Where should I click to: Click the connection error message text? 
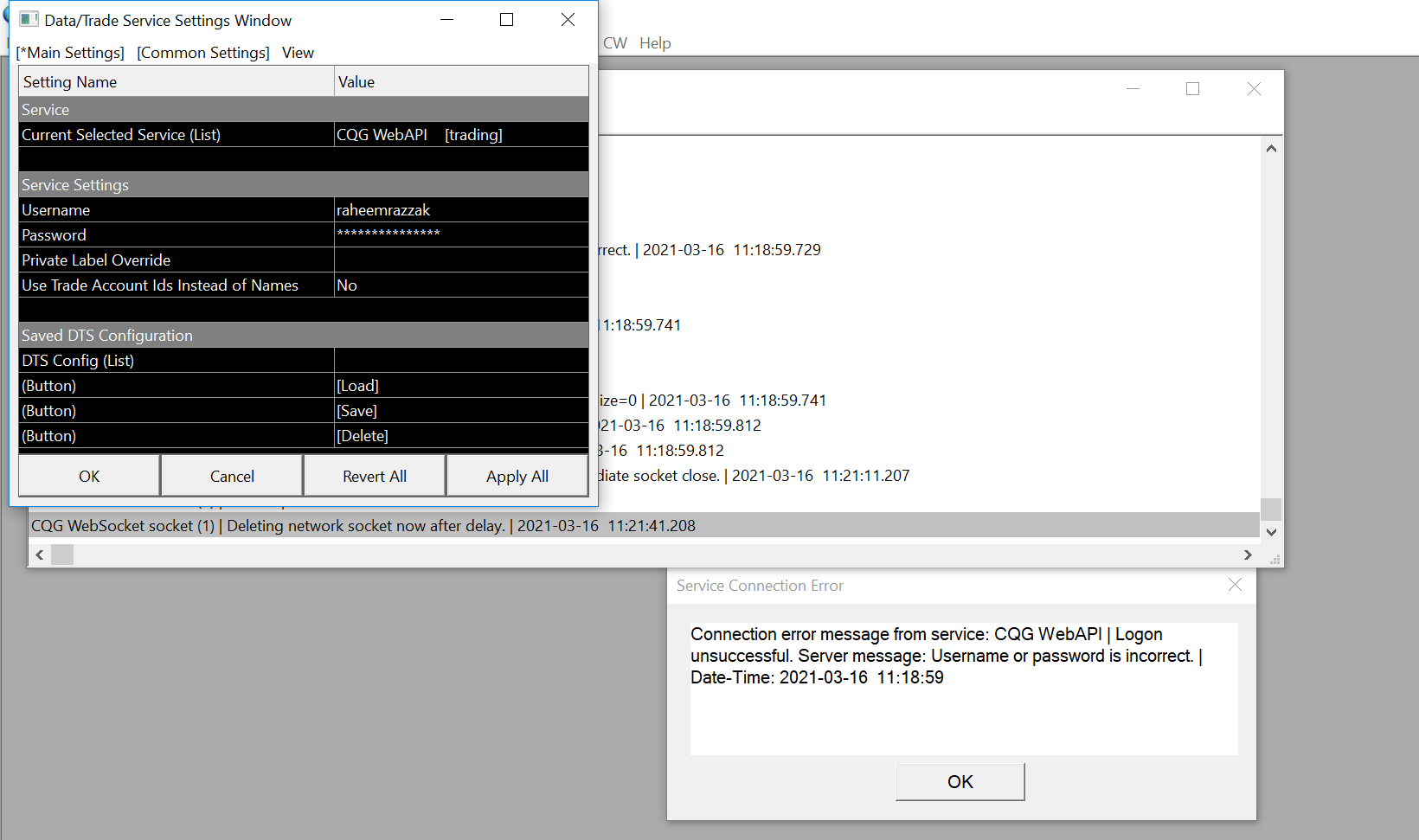pyautogui.click(x=947, y=656)
